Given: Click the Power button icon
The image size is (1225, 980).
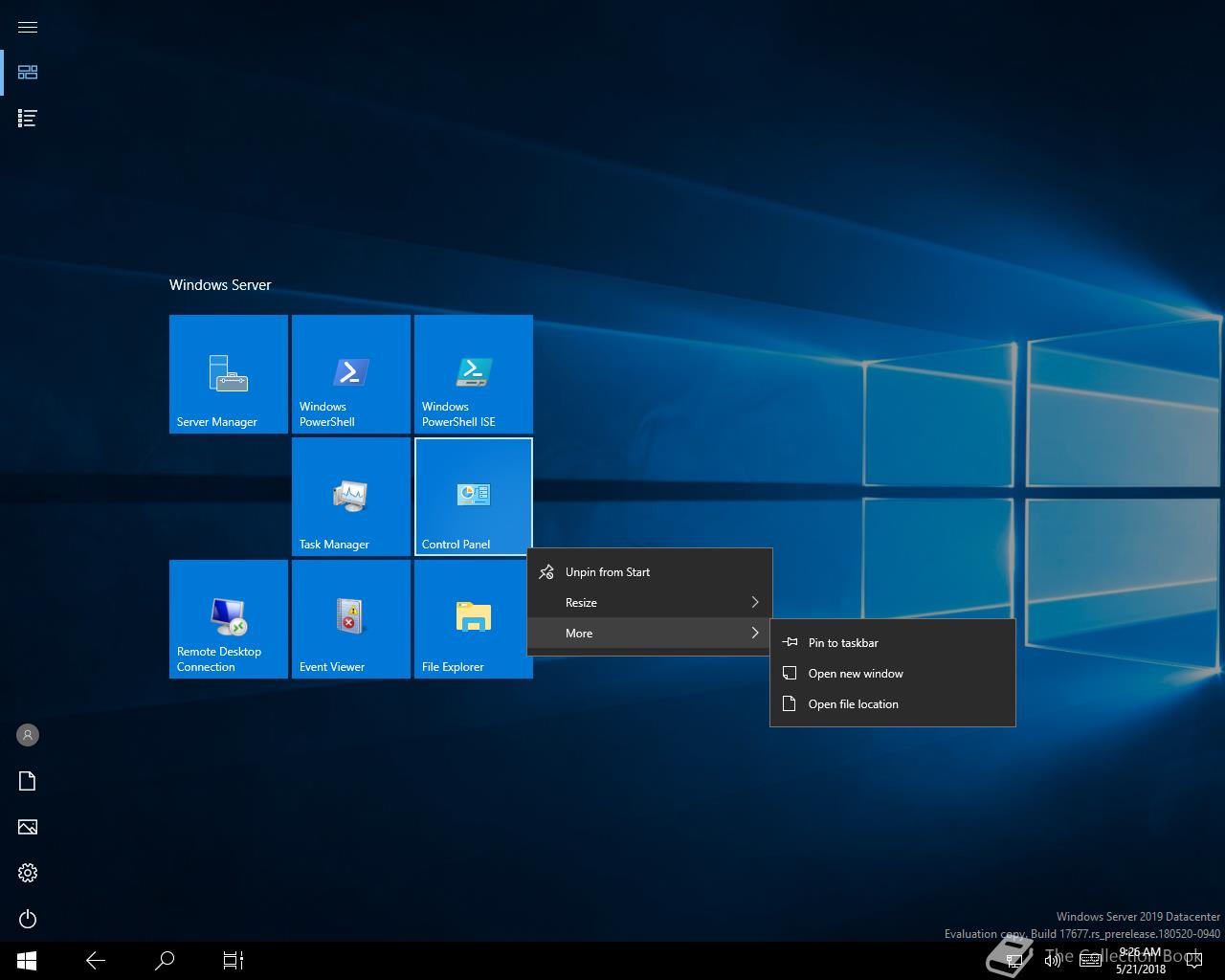Looking at the screenshot, I should pyautogui.click(x=28, y=919).
